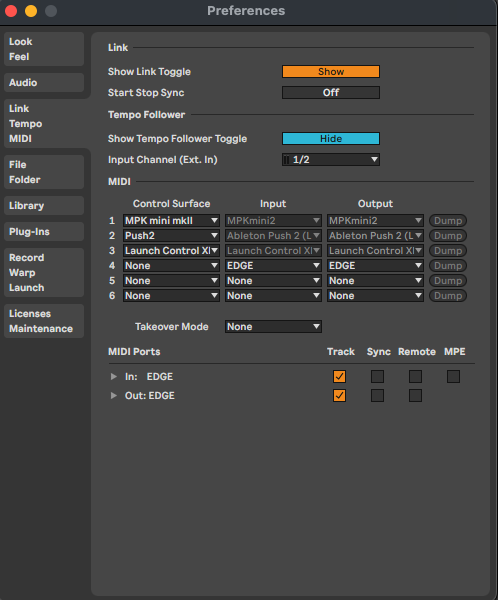Expand the In: EDGE MIDI port

(x=114, y=377)
